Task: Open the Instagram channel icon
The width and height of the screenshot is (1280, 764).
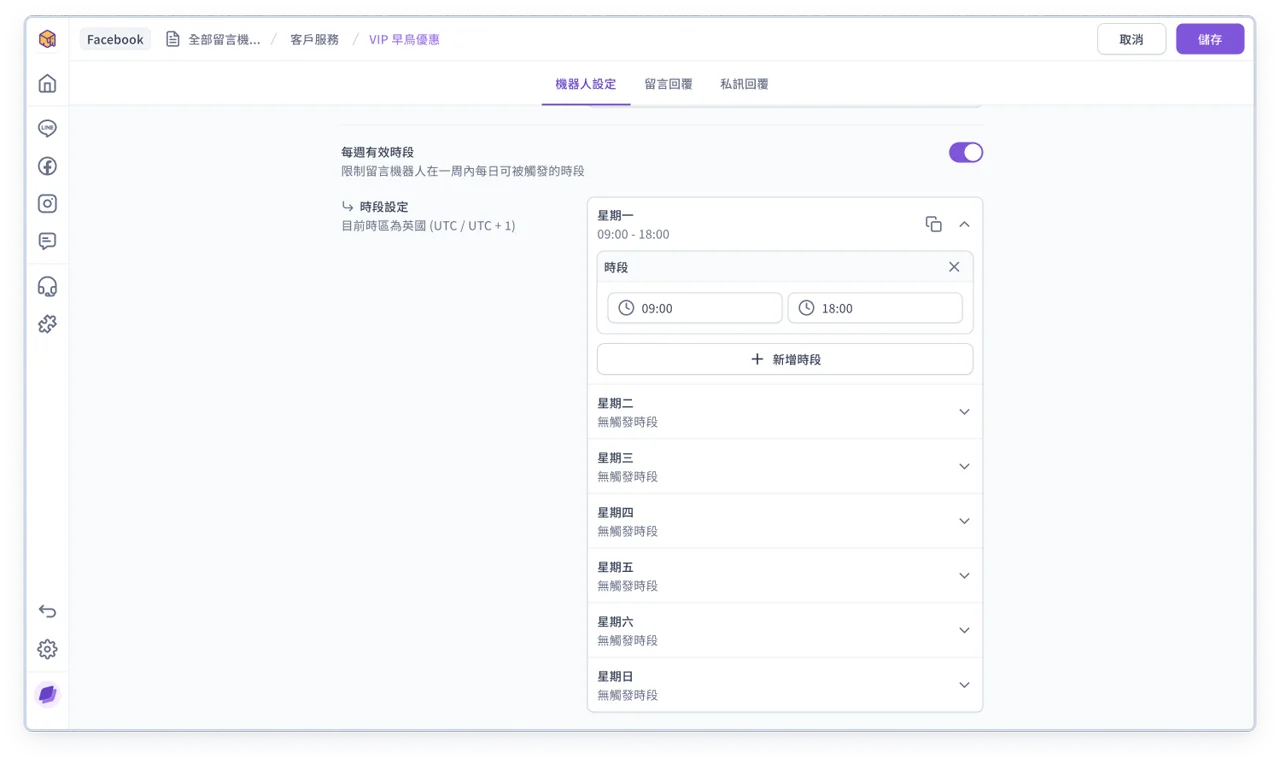Action: 47,203
